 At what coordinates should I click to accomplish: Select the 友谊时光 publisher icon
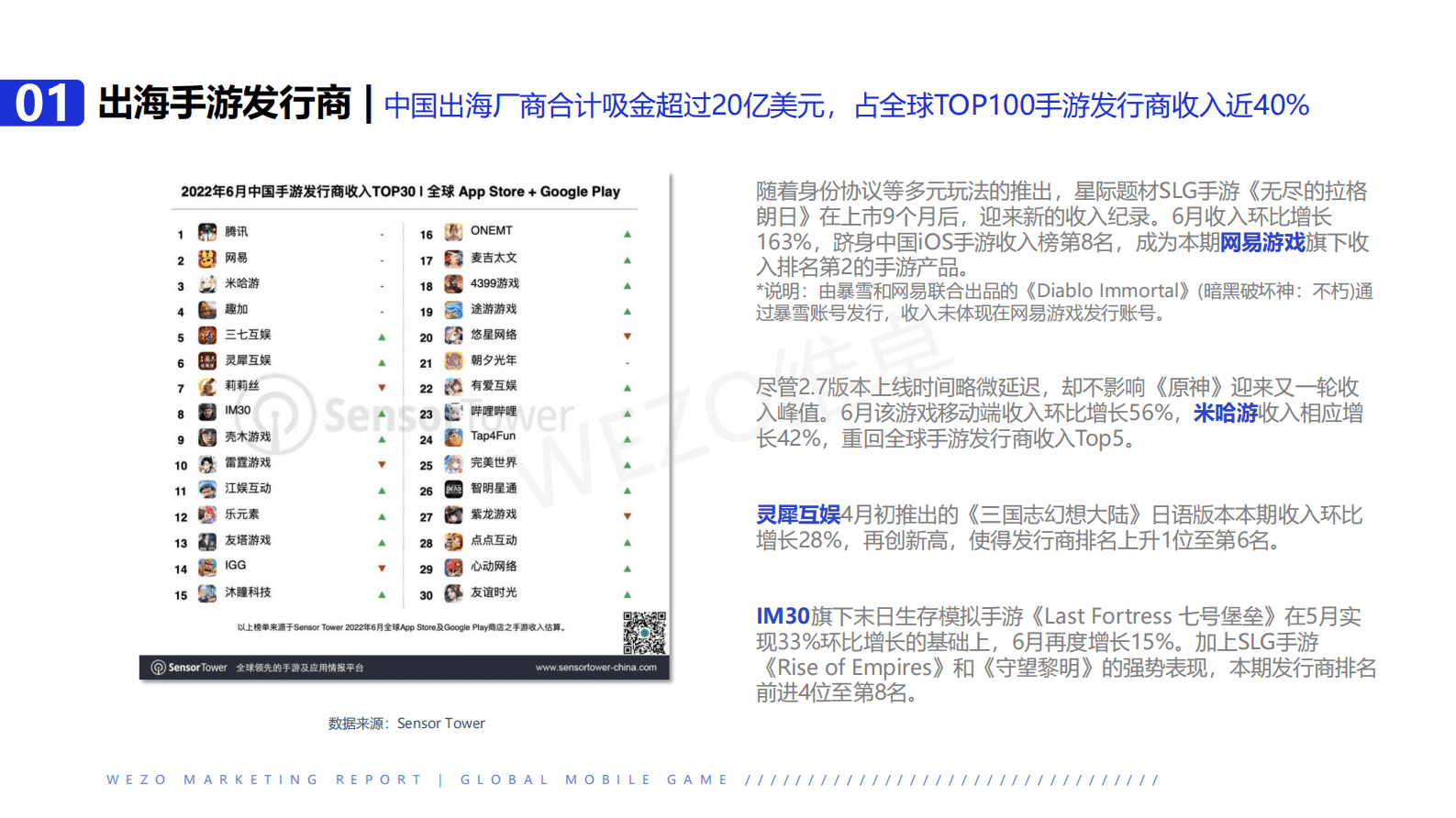click(x=454, y=593)
